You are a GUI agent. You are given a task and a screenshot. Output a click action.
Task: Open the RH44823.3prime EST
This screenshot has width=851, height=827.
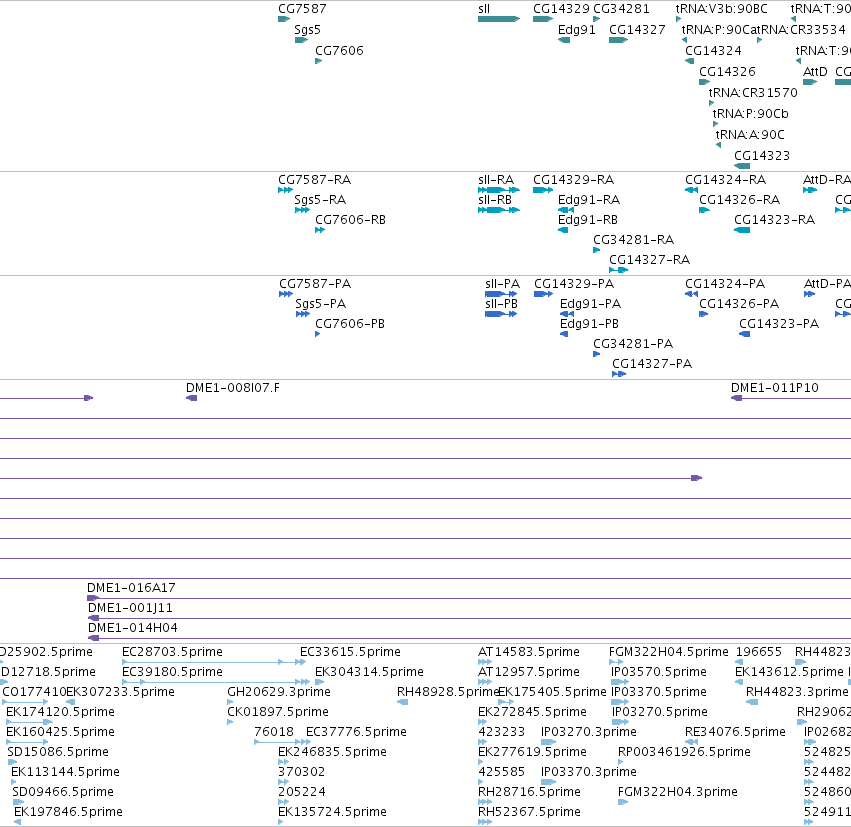pos(752,702)
